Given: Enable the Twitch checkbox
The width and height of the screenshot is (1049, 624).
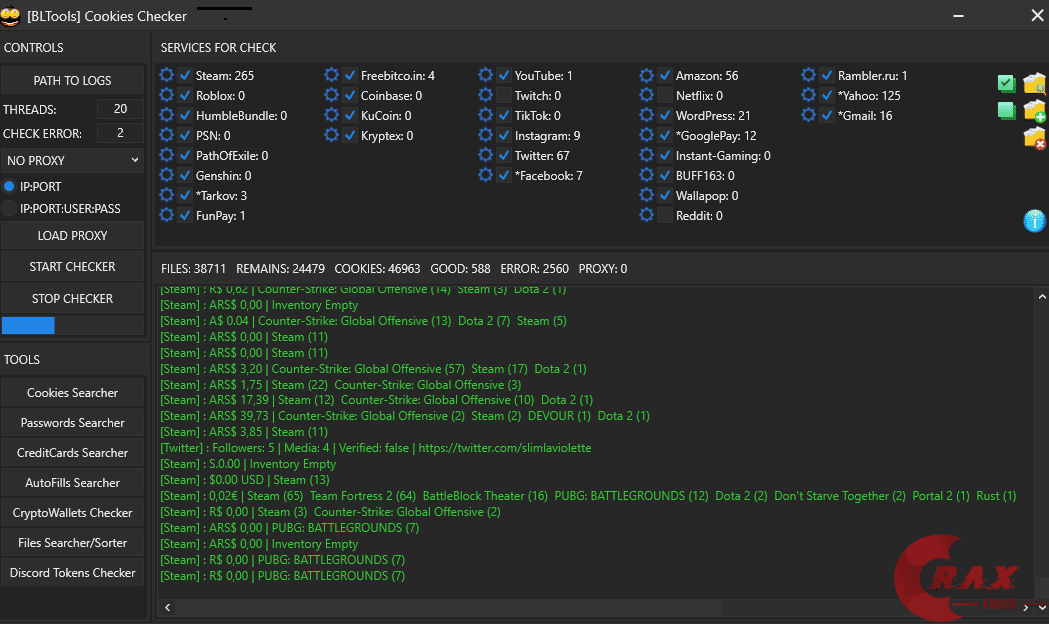Looking at the screenshot, I should coord(504,95).
